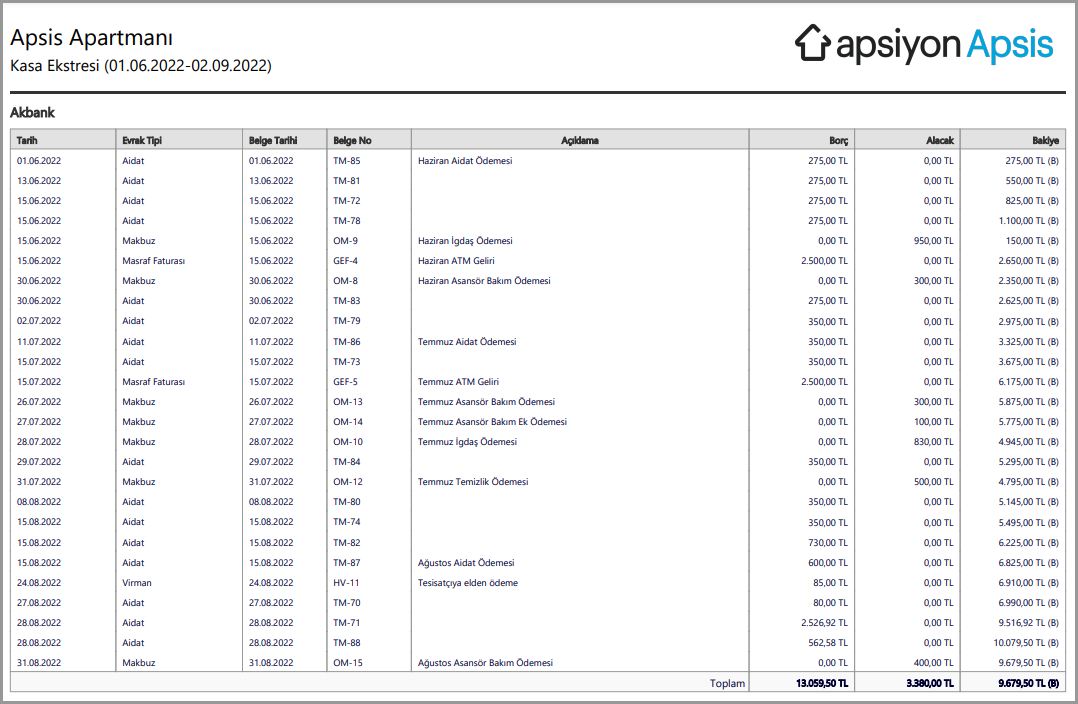Click total borç 13.059,50 TL
This screenshot has height=704, width=1078.
click(x=822, y=683)
